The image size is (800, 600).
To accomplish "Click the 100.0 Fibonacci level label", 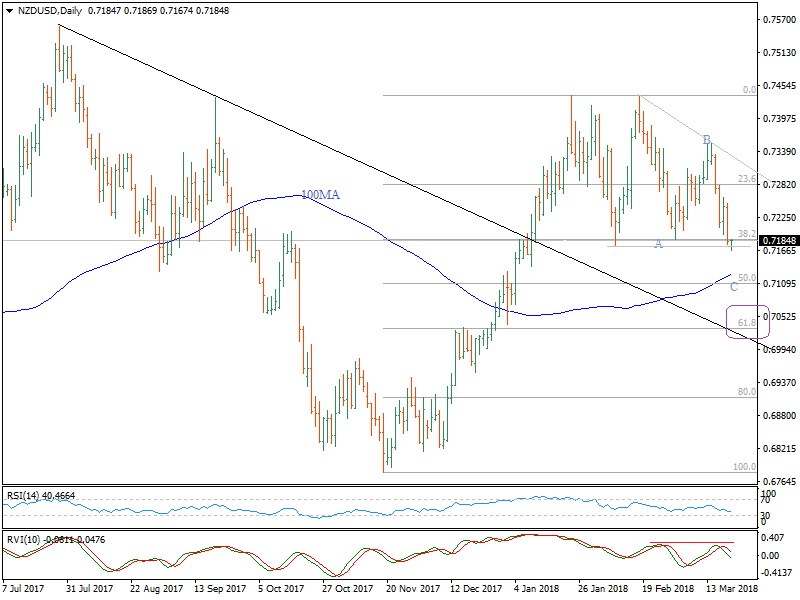I will tap(744, 467).
